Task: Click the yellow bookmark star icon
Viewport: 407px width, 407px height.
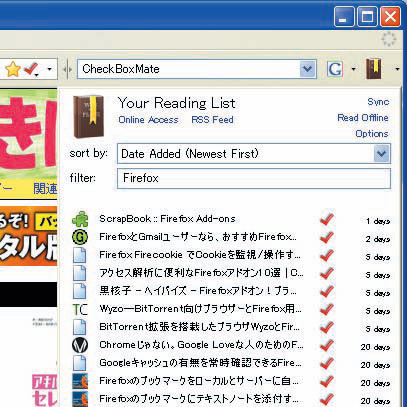Action: pyautogui.click(x=13, y=69)
